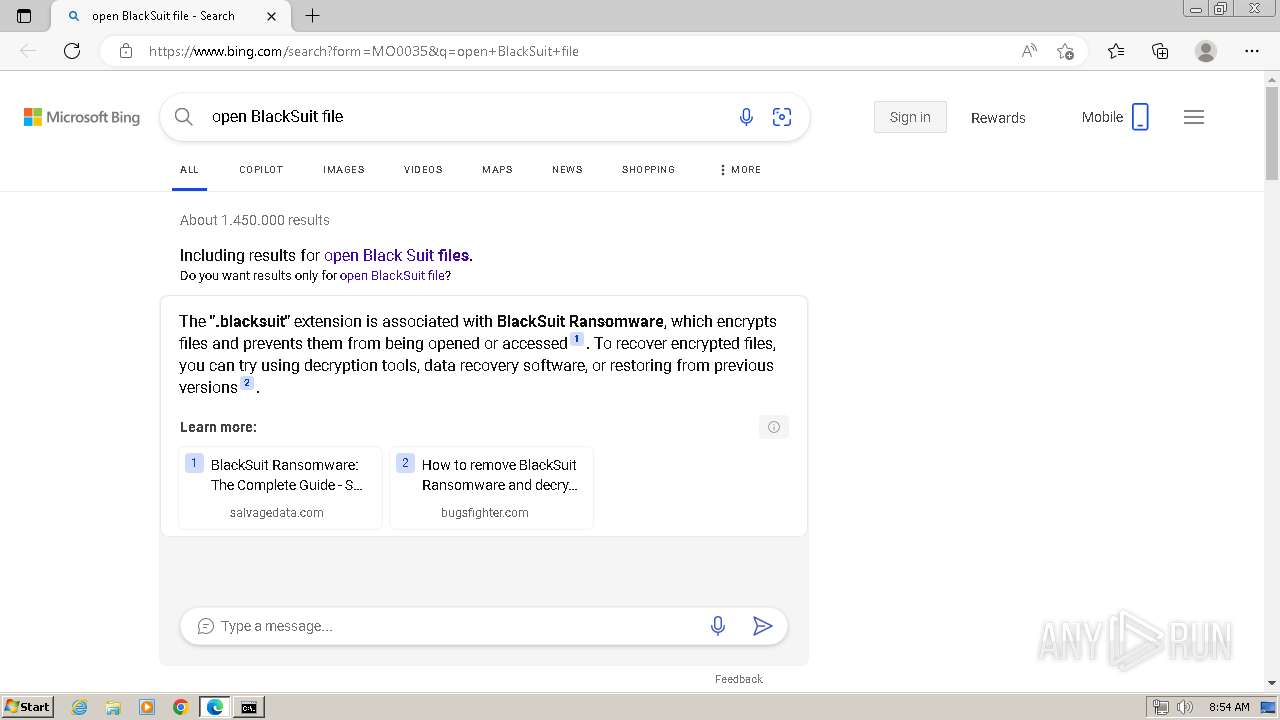The width and height of the screenshot is (1280, 720).
Task: Select the ALL results tab
Action: [189, 170]
